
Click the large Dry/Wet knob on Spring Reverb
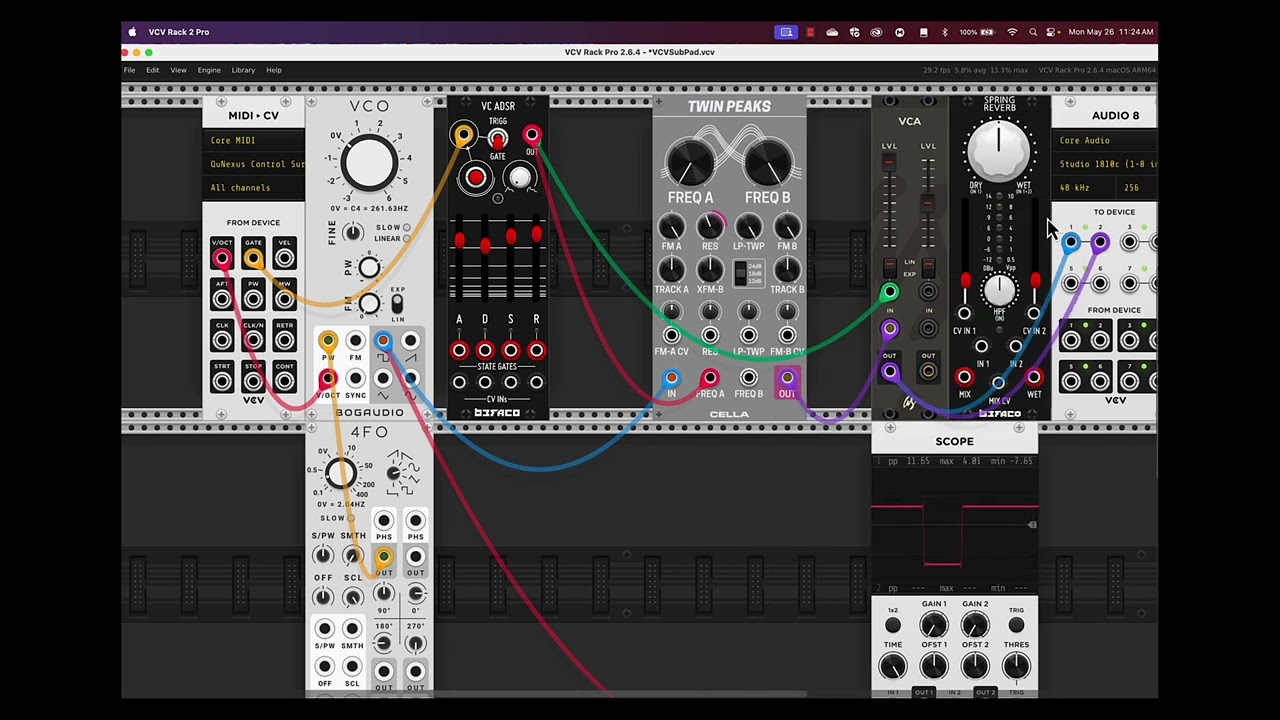click(x=998, y=150)
